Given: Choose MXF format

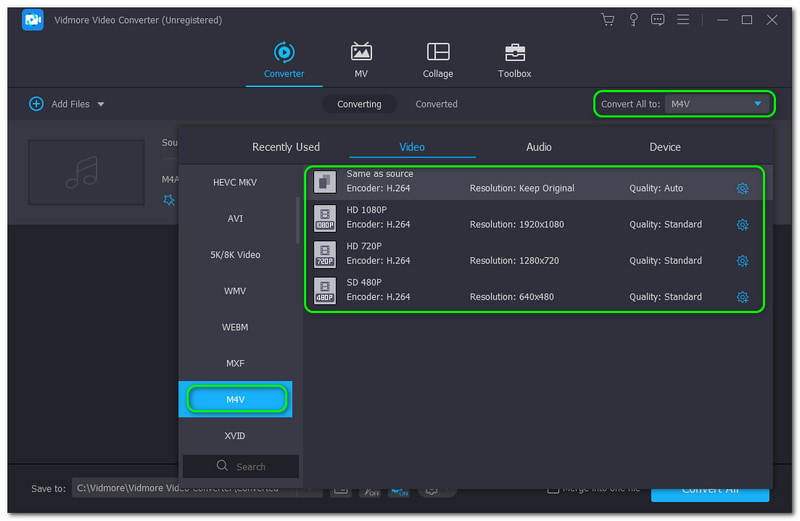Looking at the screenshot, I should 235,364.
